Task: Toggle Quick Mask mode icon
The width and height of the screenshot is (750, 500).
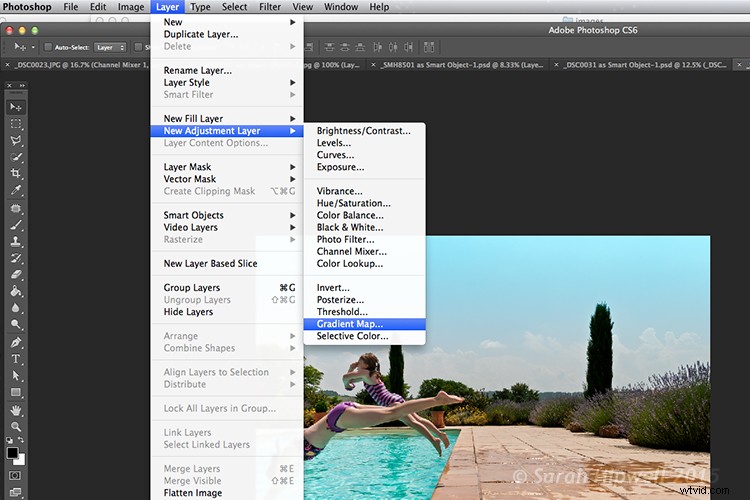Action: pyautogui.click(x=15, y=476)
